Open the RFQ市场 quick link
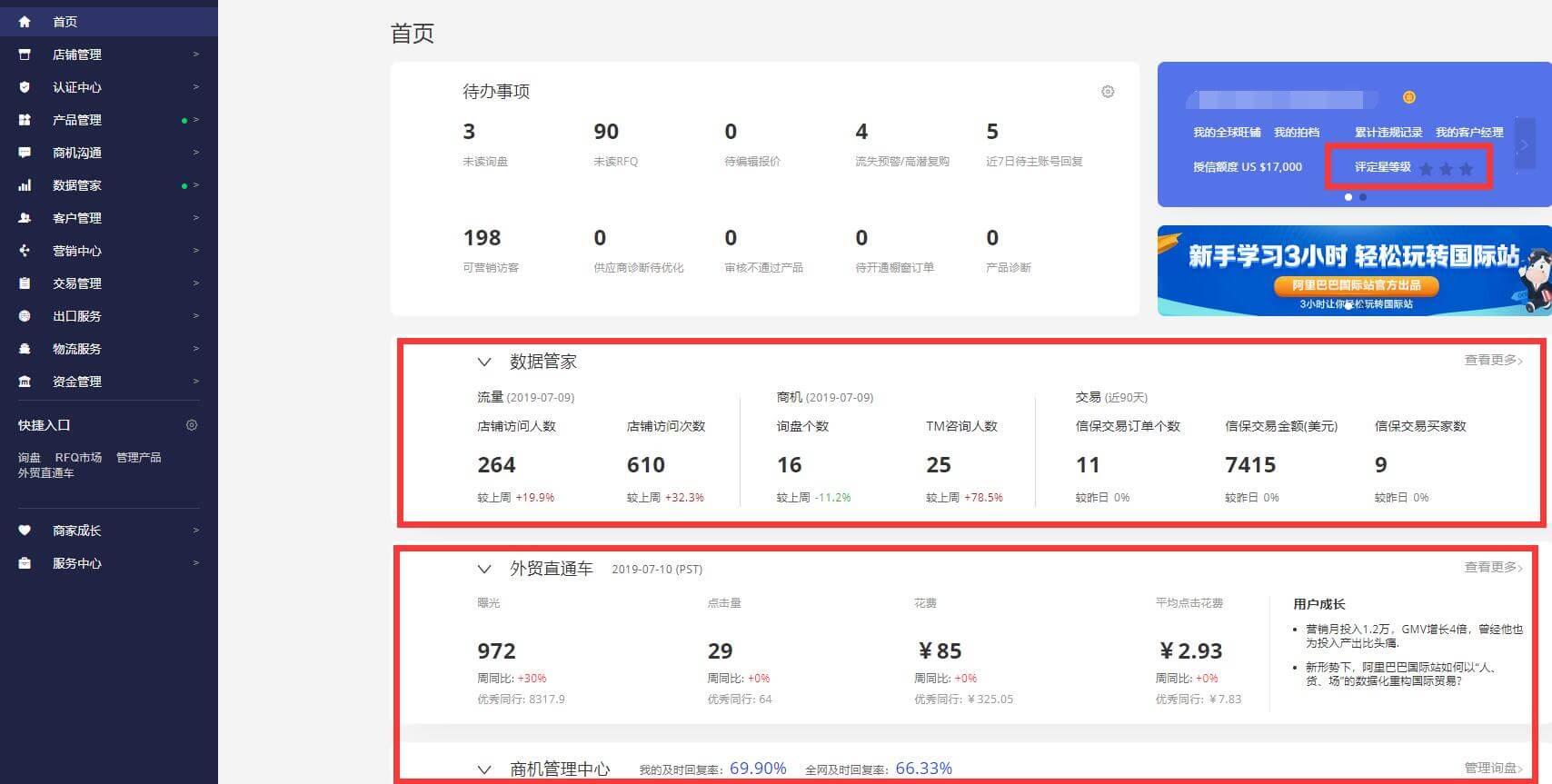Viewport: 1552px width, 784px height. (x=78, y=458)
